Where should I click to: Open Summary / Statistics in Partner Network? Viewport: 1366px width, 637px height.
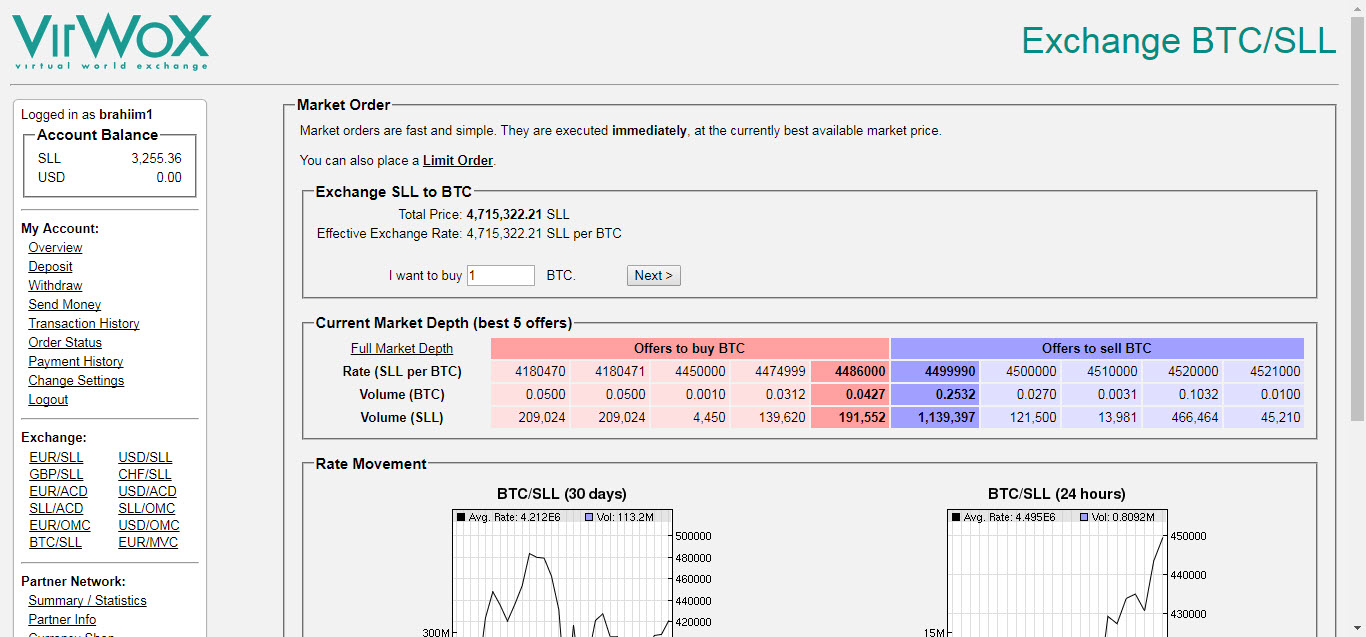[x=87, y=601]
